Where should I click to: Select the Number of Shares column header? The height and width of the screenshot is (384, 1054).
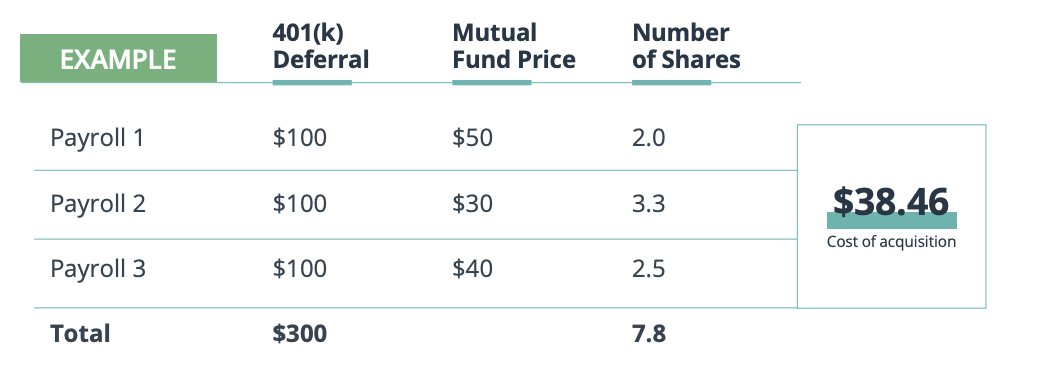686,46
